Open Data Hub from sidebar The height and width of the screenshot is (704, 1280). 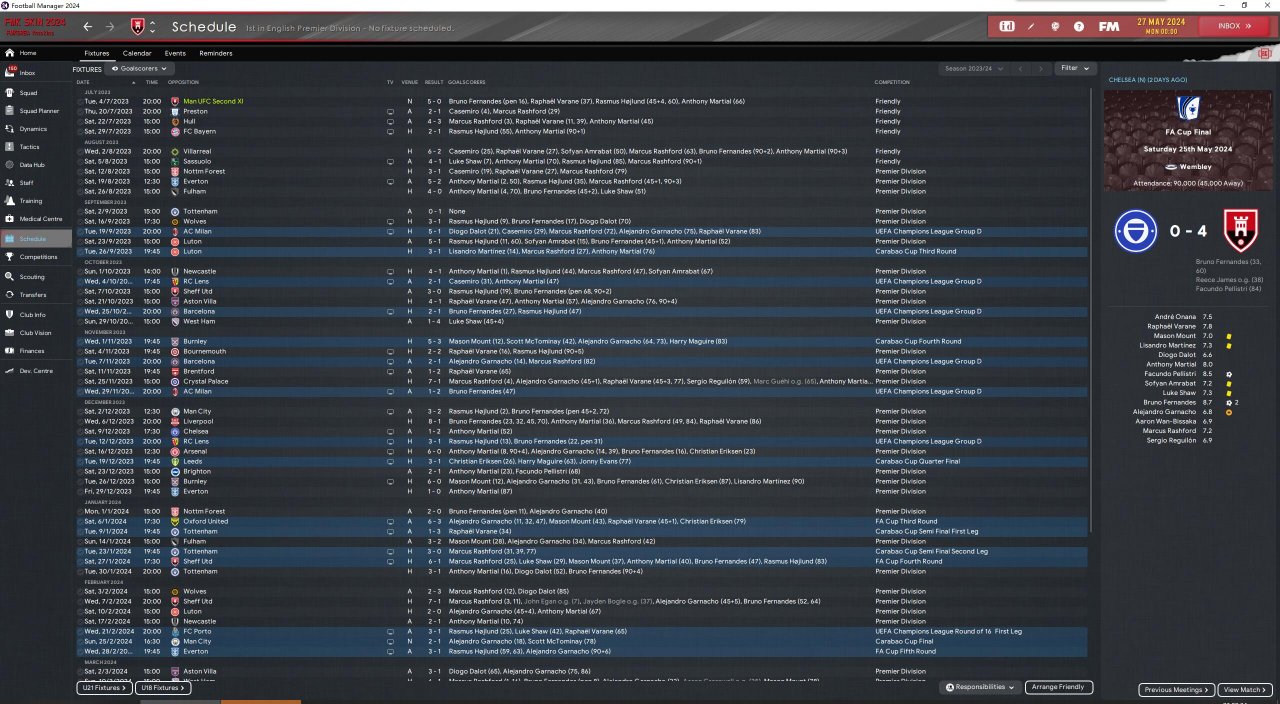coord(32,165)
